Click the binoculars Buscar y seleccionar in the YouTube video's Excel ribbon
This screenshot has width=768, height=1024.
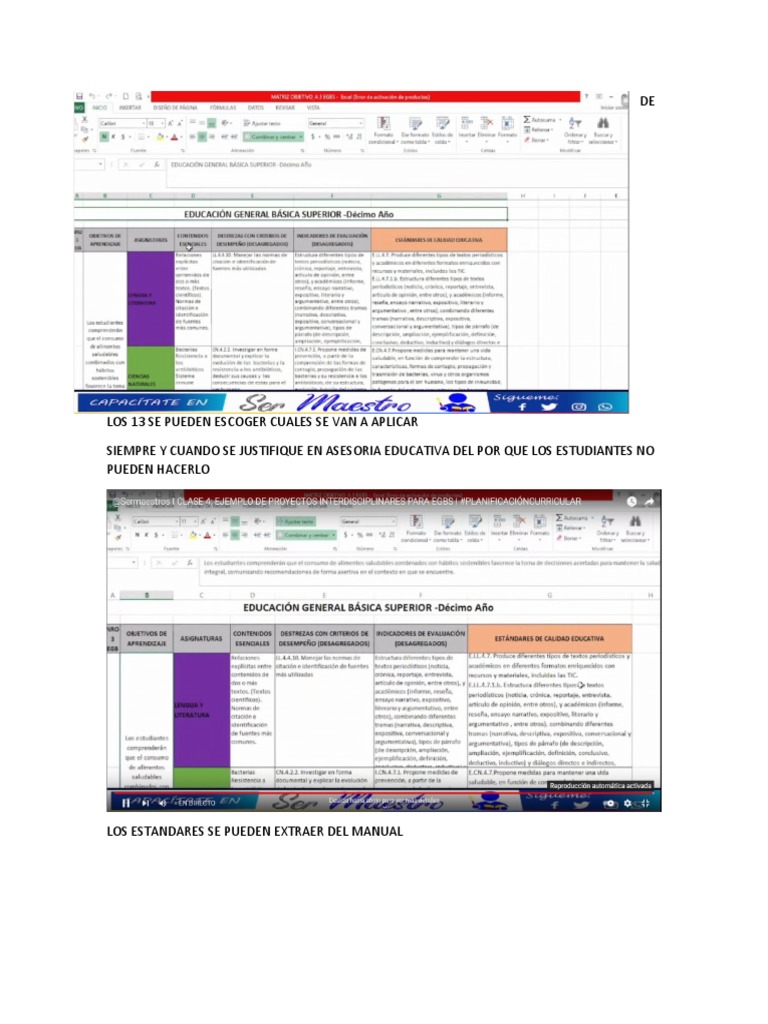click(634, 529)
